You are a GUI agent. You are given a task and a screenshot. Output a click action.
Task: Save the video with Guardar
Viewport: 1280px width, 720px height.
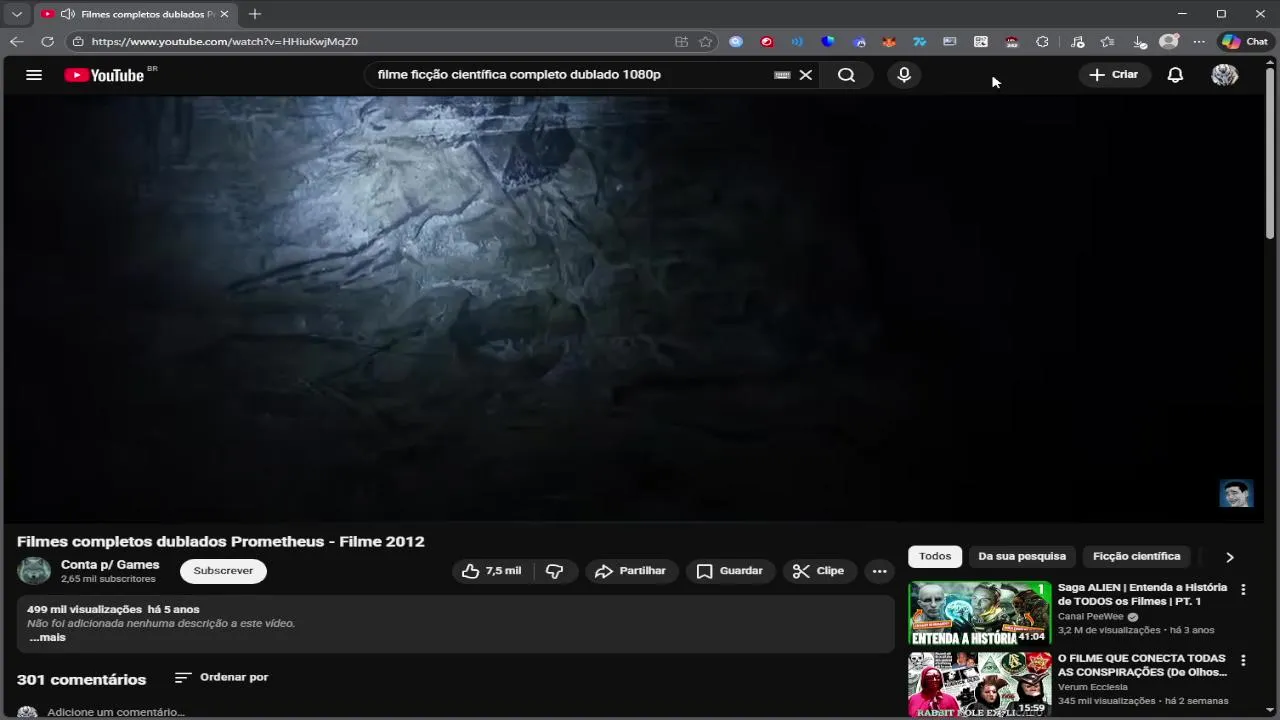pos(730,571)
